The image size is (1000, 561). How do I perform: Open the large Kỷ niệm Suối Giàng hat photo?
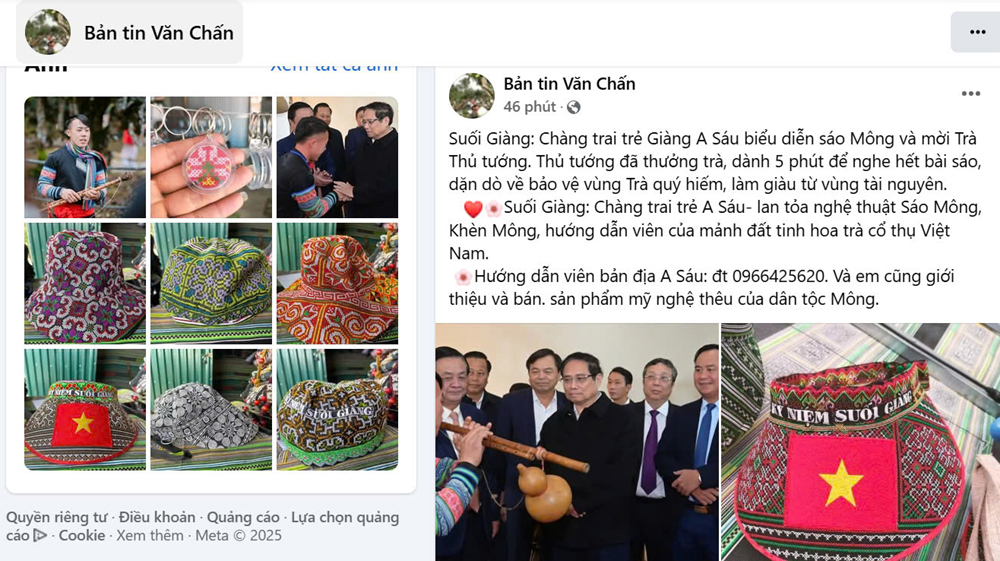[x=860, y=442]
